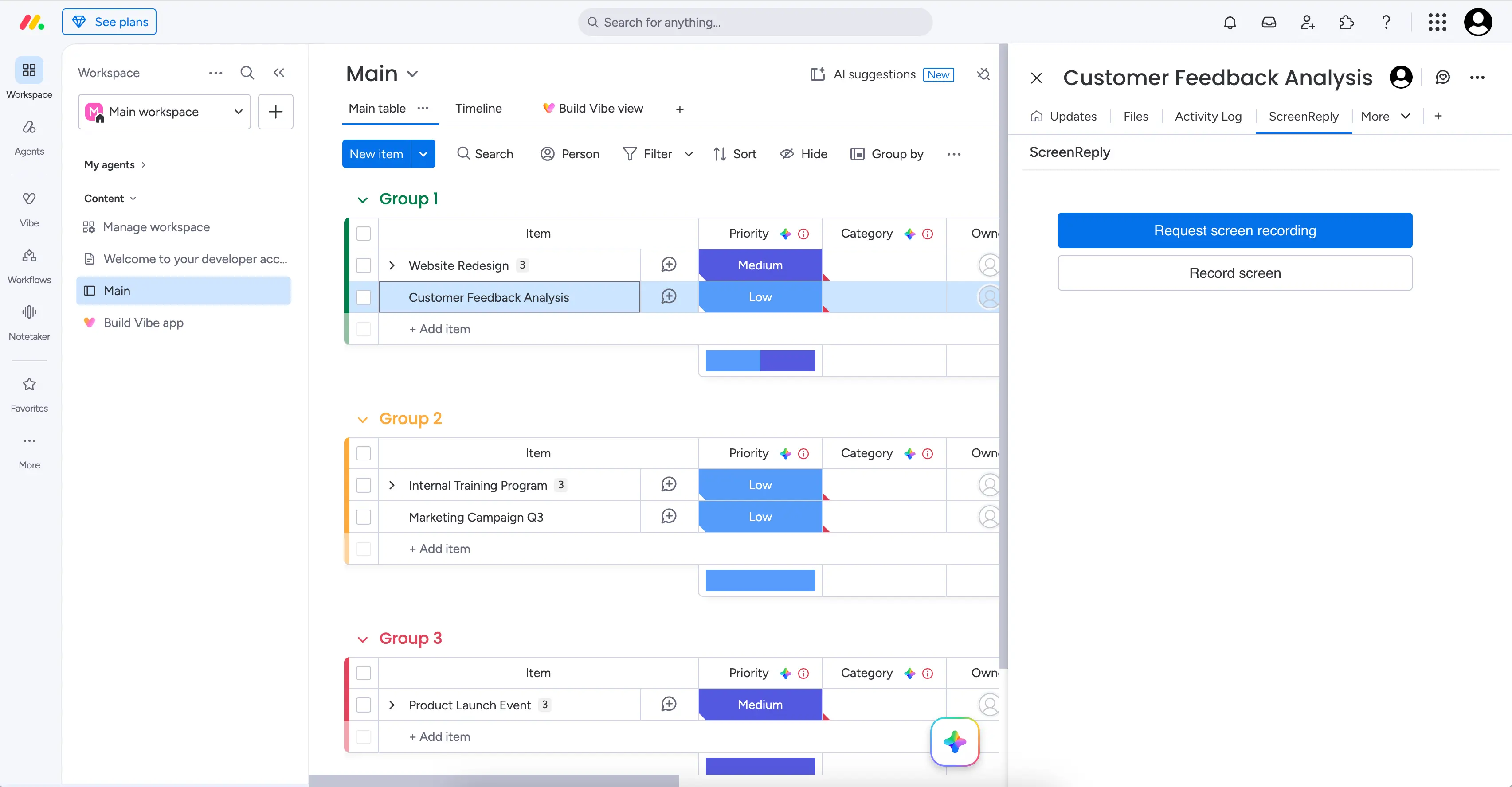Switch to the Updates tab
The width and height of the screenshot is (1512, 787).
(1064, 116)
